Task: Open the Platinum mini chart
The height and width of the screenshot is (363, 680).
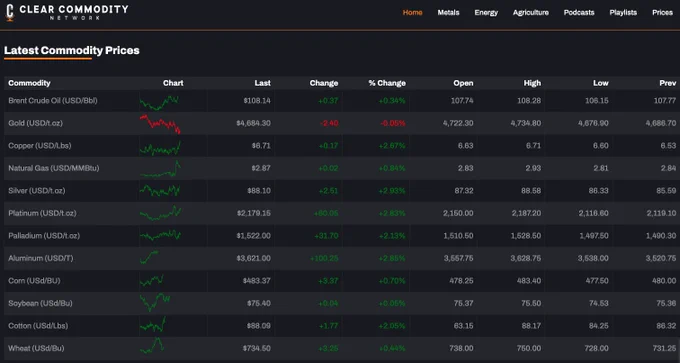Action: click(x=160, y=213)
